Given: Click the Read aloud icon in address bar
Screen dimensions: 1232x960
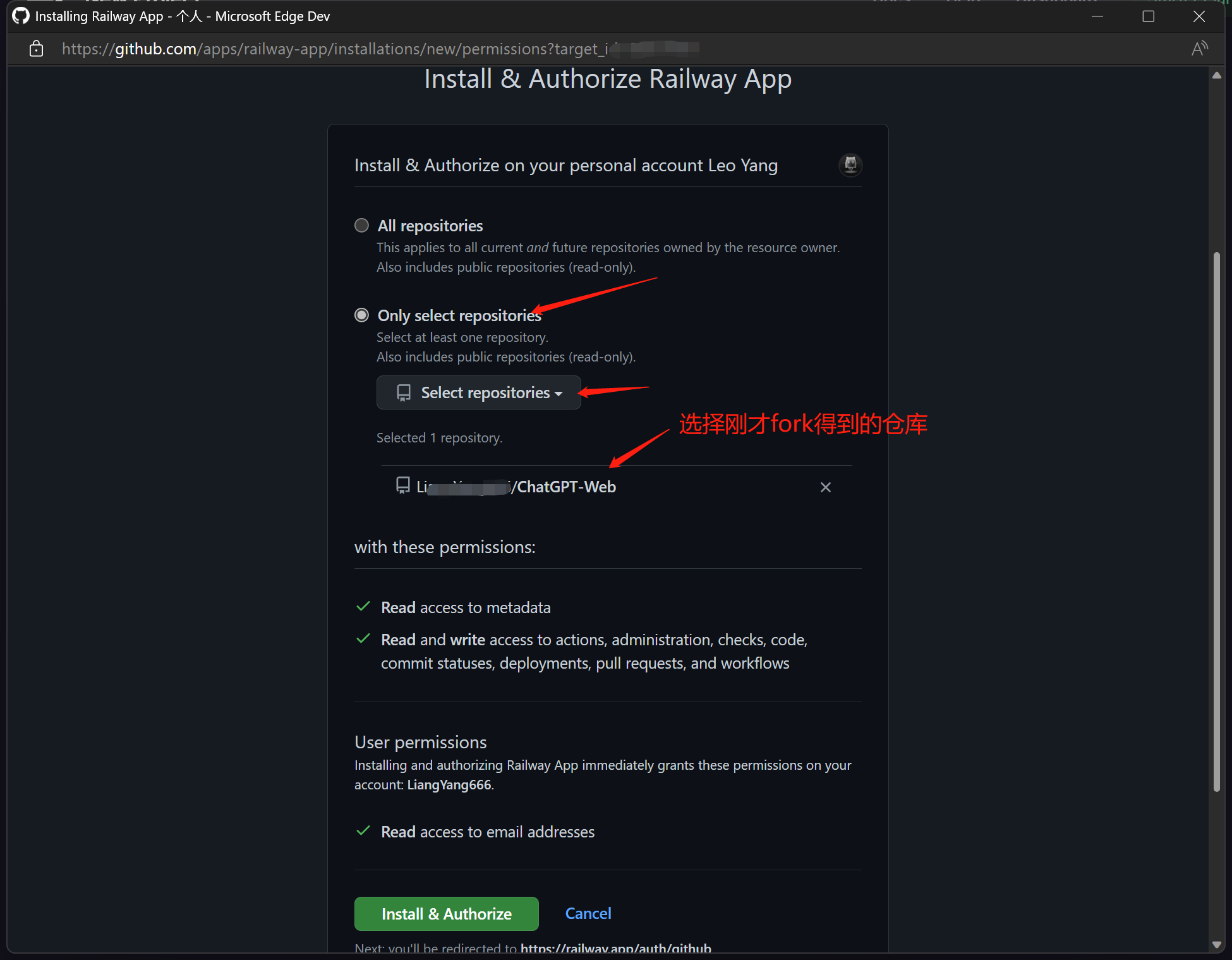Looking at the screenshot, I should 1200,49.
